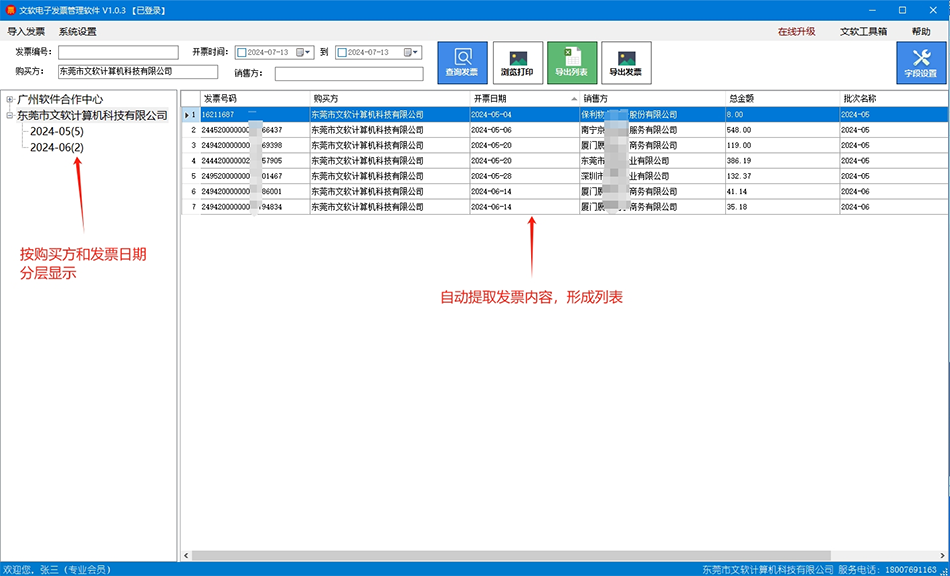Click the 导出列表 export list icon
The width and height of the screenshot is (950, 576).
[x=572, y=62]
